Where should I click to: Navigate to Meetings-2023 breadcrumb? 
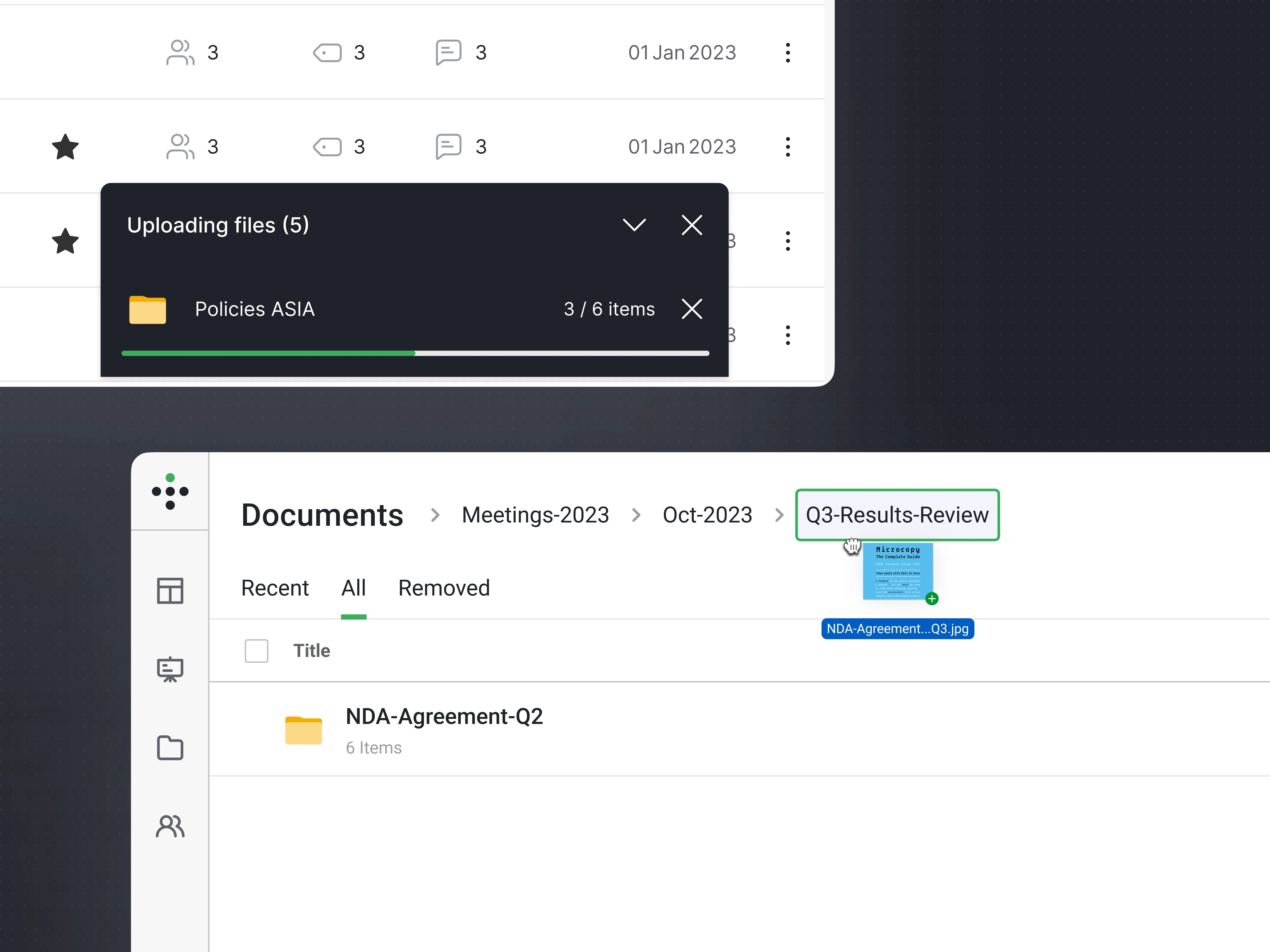[x=535, y=515]
